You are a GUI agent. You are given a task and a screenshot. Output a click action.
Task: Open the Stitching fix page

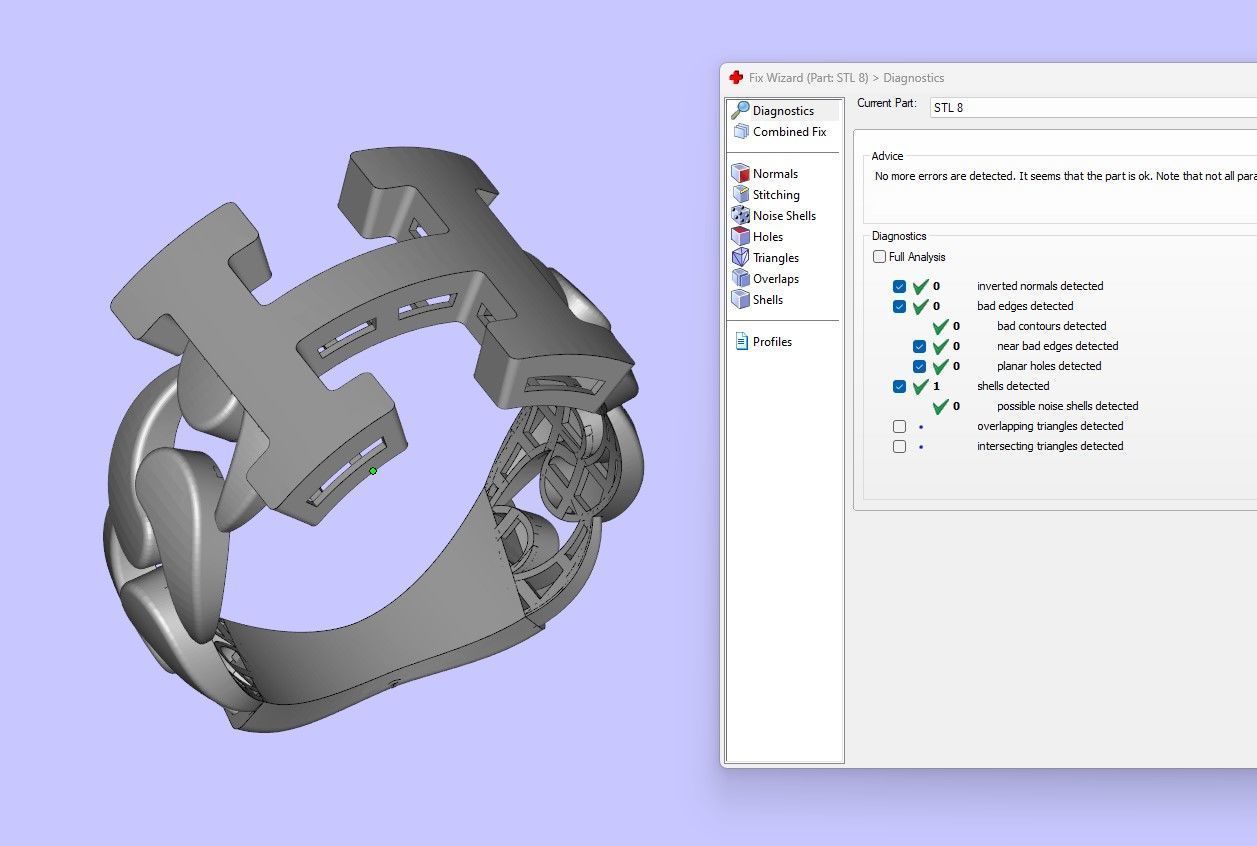point(776,195)
